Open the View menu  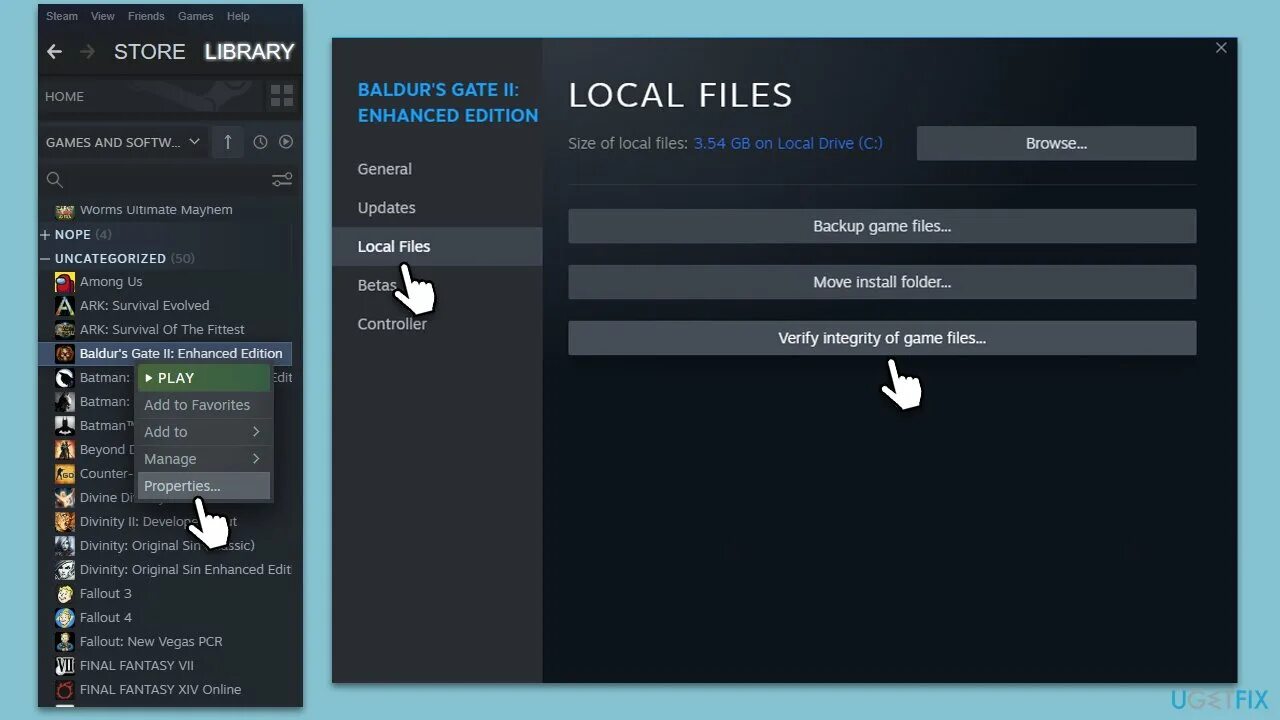(103, 16)
